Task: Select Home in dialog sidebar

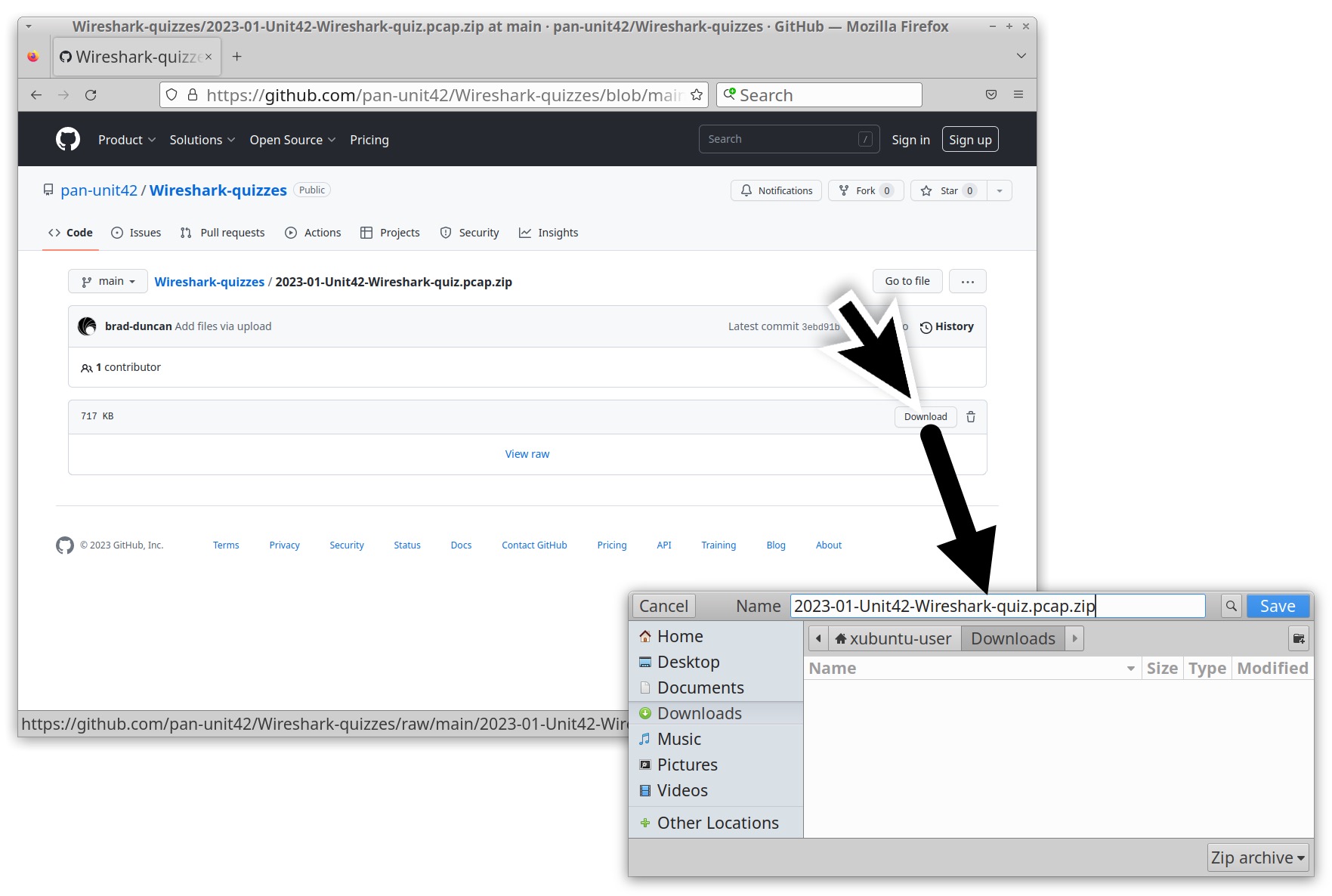Action: click(715, 636)
